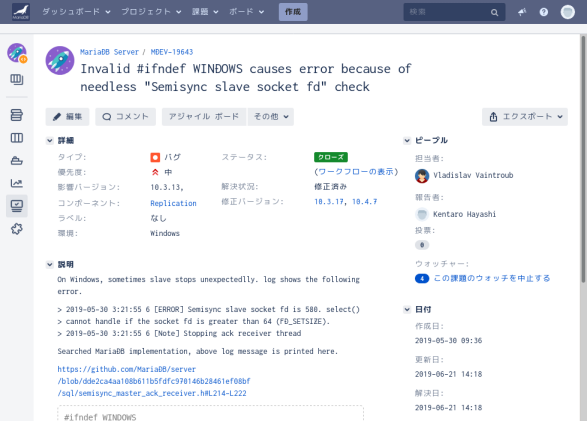Collapse the 説明 section

pyautogui.click(x=49, y=265)
